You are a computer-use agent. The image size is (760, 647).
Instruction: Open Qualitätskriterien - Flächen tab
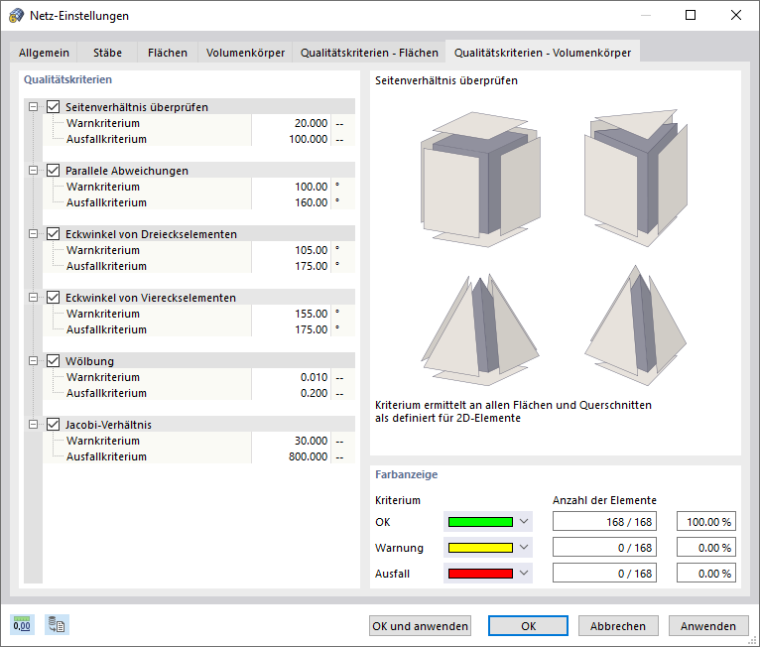[369, 52]
